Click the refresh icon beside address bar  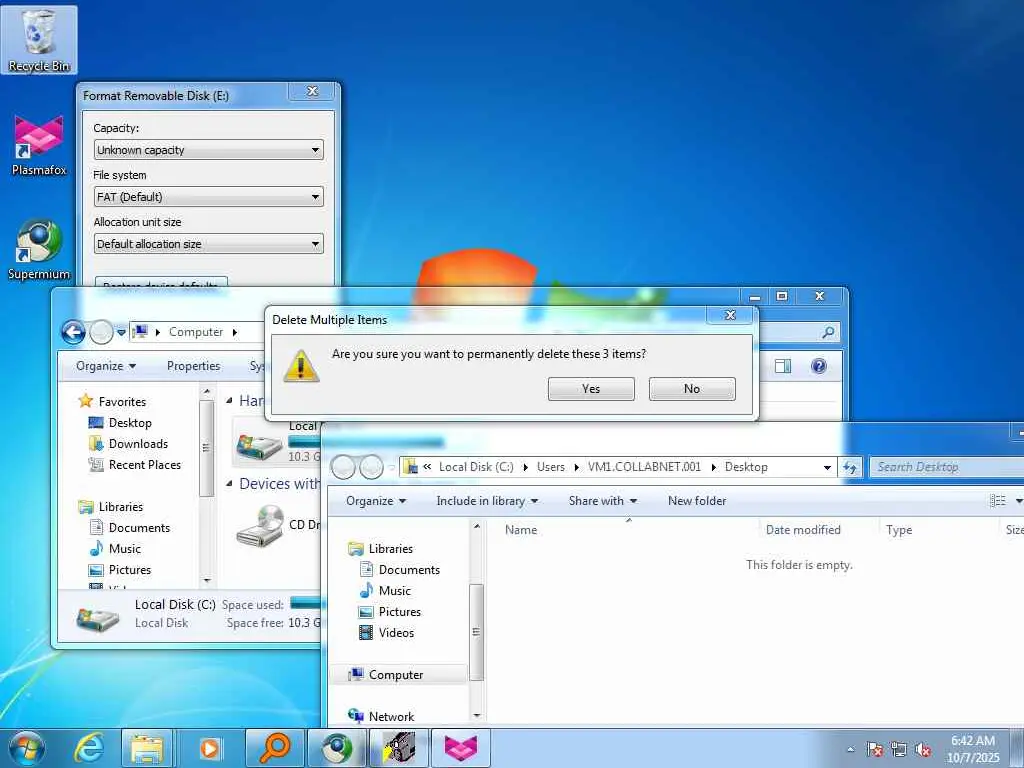(x=850, y=468)
